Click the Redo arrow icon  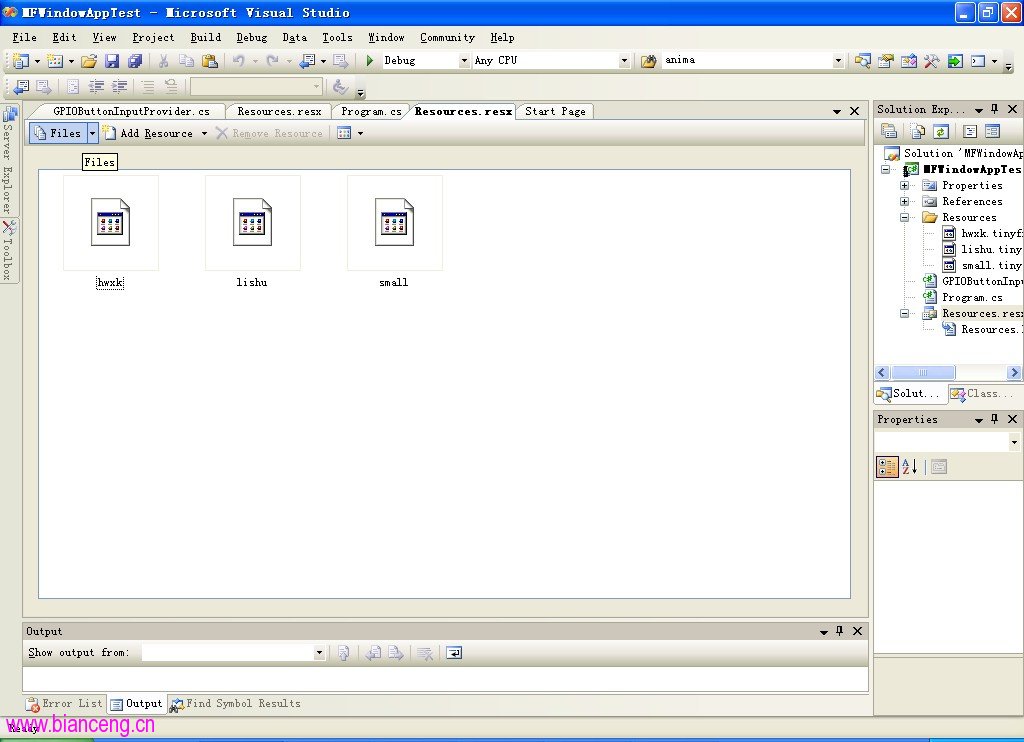(272, 61)
